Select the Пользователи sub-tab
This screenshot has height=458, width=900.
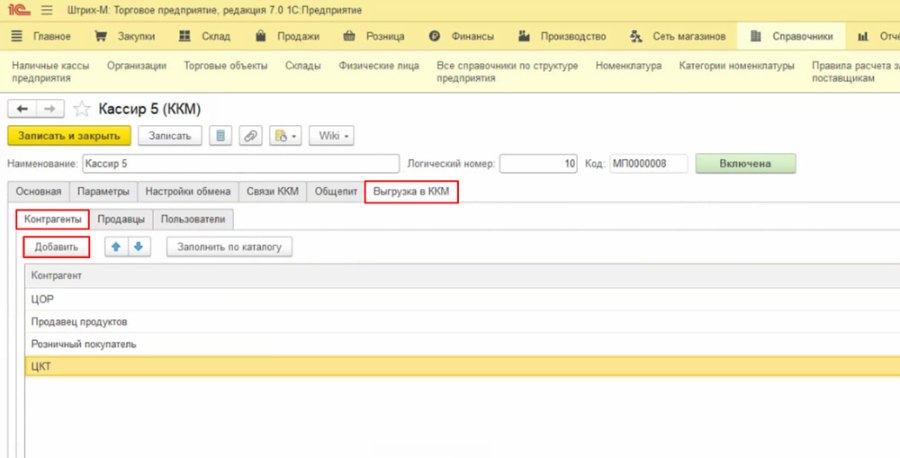click(x=193, y=219)
